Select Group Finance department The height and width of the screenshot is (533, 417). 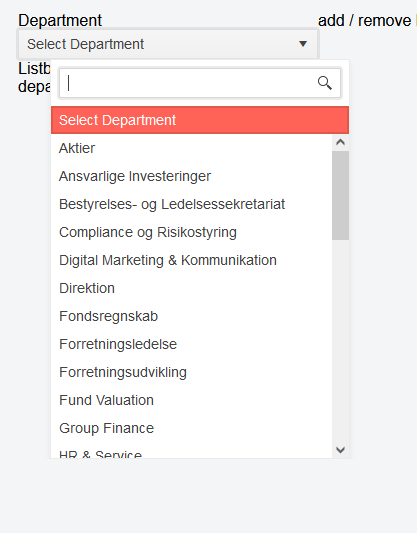191,428
